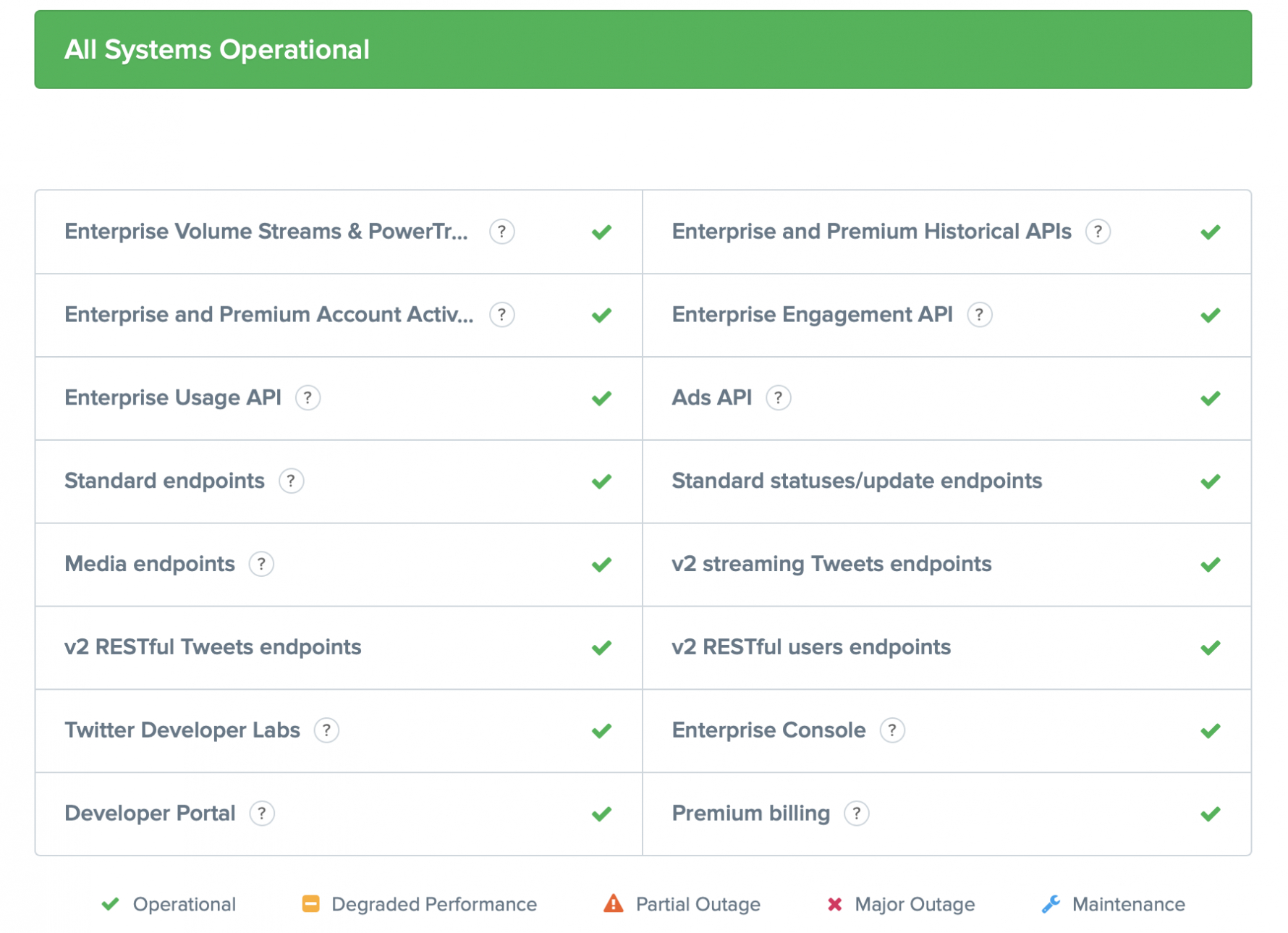Click the Maintenance wrench icon in the legend
1288x933 pixels.
point(1051,903)
